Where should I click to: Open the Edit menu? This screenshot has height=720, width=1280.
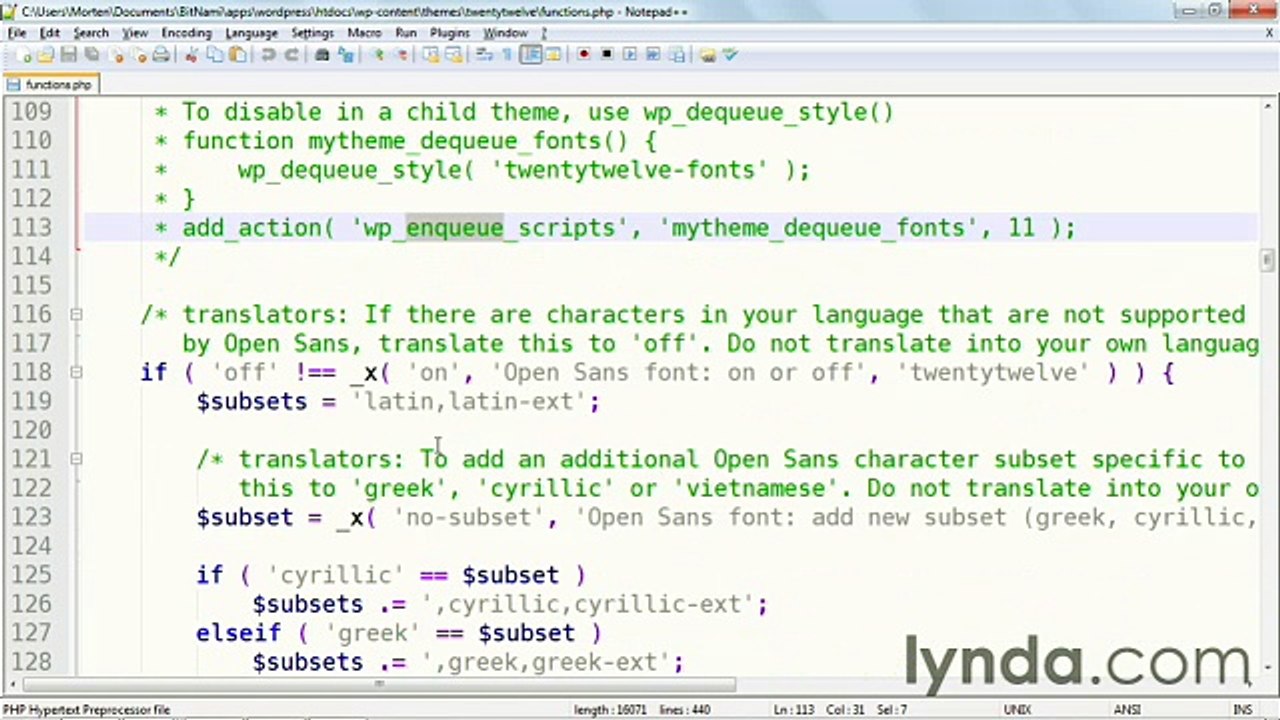click(50, 33)
